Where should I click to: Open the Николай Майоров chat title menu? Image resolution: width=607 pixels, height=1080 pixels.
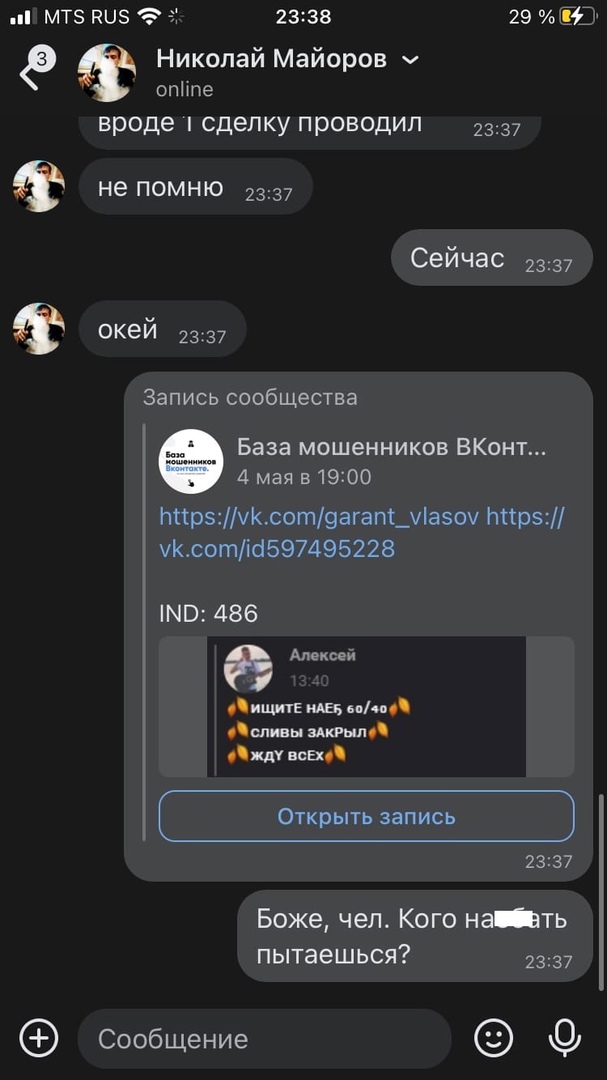[271, 60]
